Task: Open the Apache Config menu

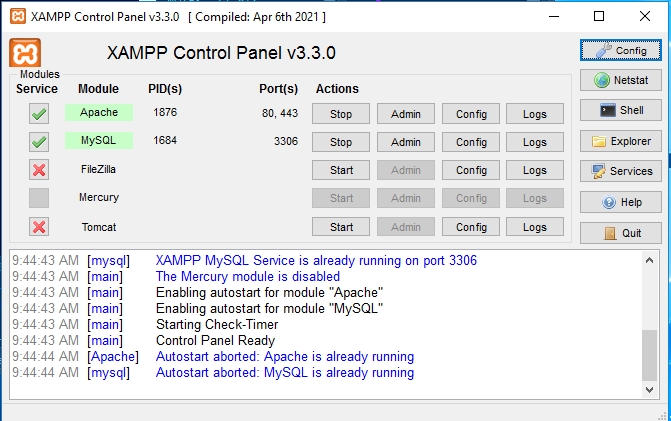Action: [470, 114]
